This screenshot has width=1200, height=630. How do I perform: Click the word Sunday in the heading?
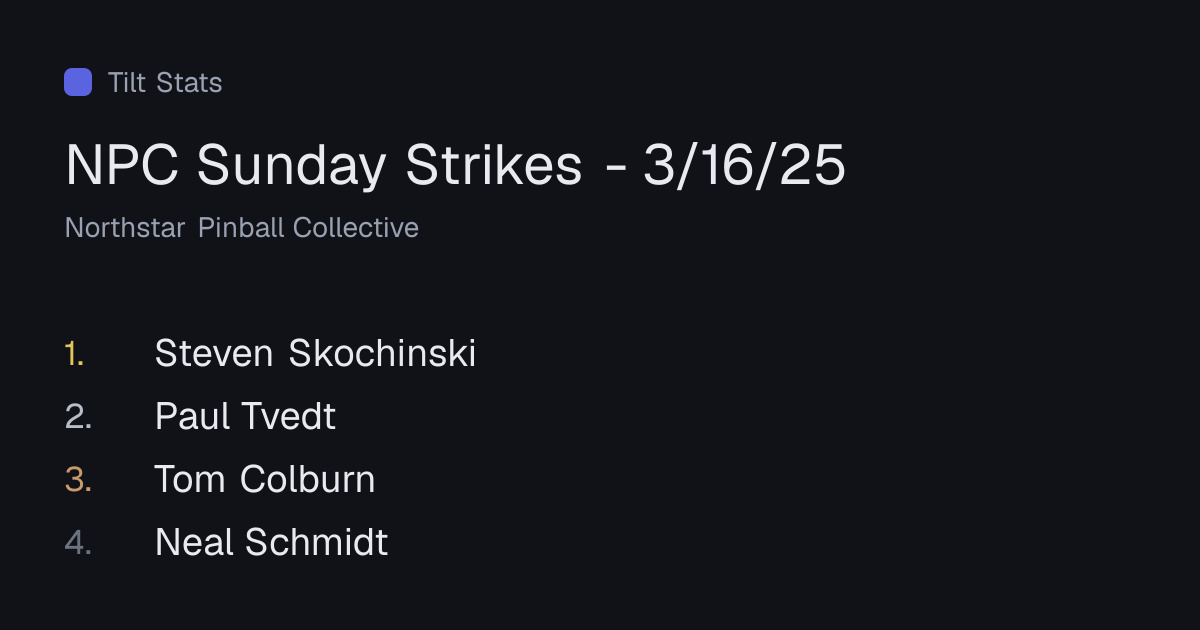point(292,165)
